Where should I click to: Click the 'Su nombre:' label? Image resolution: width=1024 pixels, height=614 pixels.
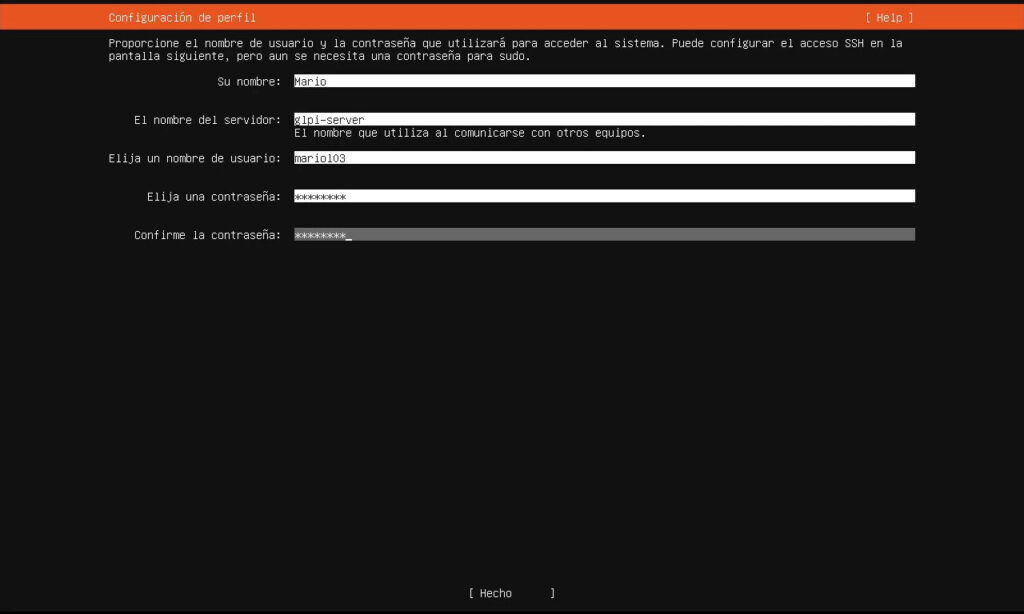coord(248,81)
